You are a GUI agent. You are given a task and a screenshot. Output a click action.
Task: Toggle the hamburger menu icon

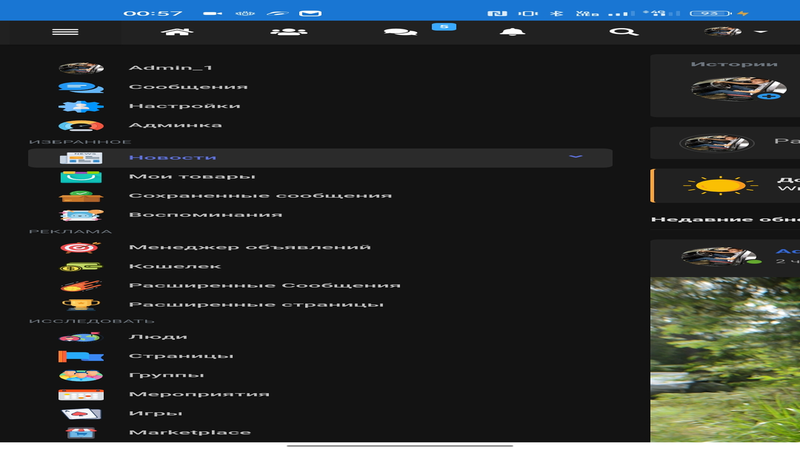pyautogui.click(x=65, y=32)
